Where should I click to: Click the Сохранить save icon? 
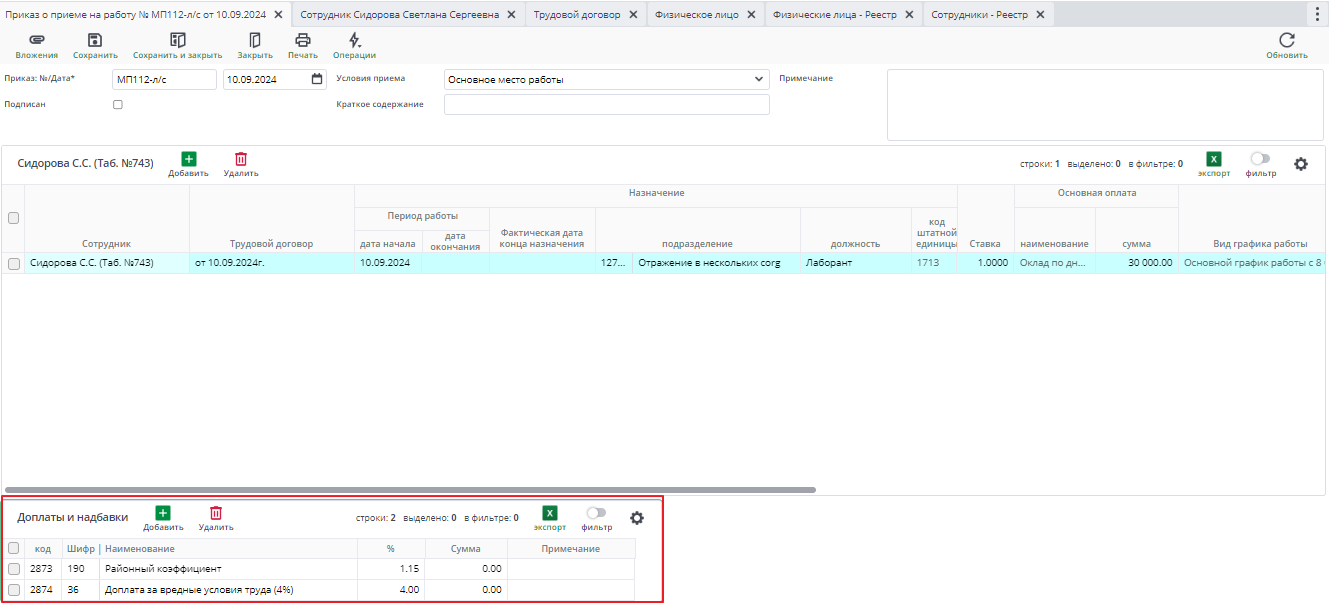point(95,41)
